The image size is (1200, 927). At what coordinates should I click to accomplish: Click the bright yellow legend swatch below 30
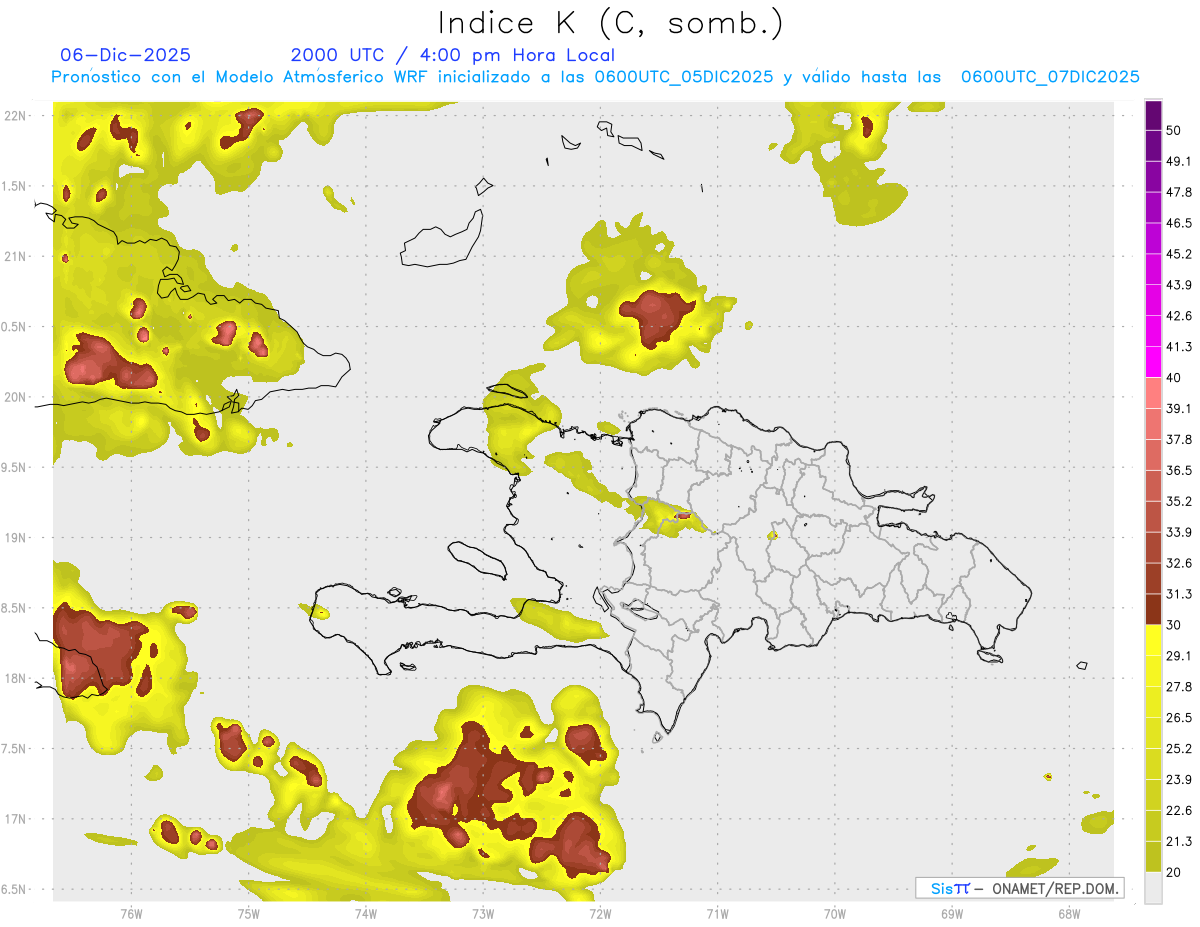click(x=1154, y=641)
